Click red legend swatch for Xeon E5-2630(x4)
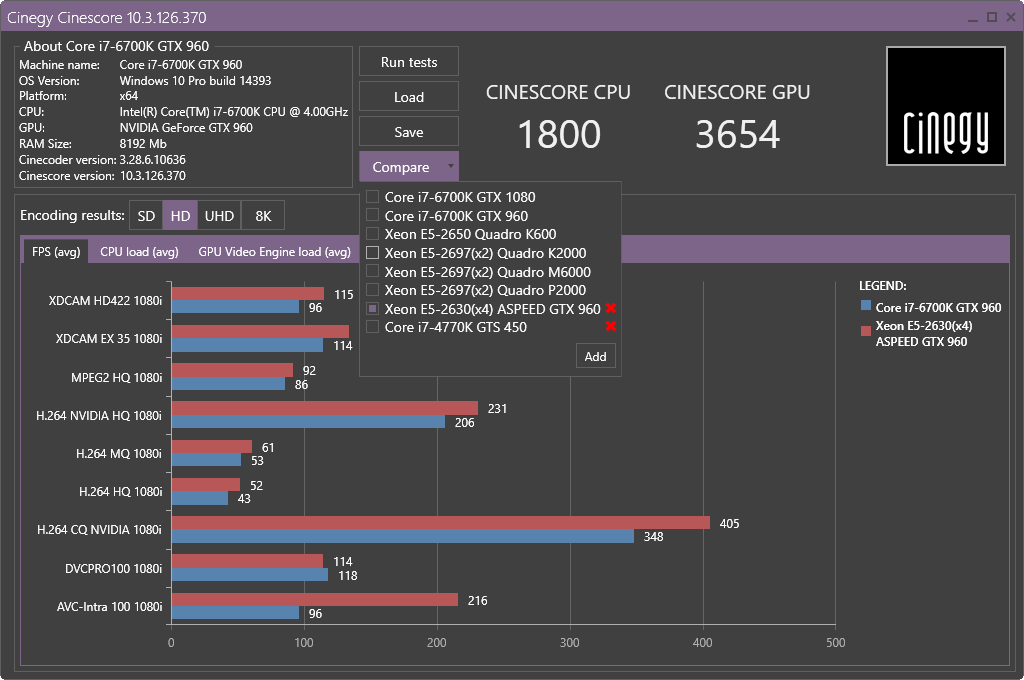Image resolution: width=1024 pixels, height=680 pixels. click(866, 331)
